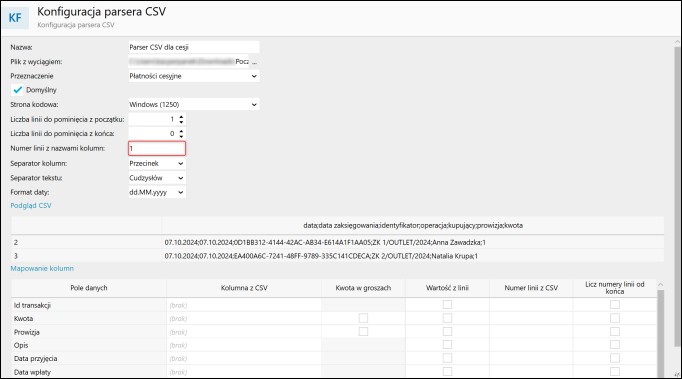Image resolution: width=682 pixels, height=379 pixels.
Task: Decrease lines to skip from beginning
Action: 181,122
